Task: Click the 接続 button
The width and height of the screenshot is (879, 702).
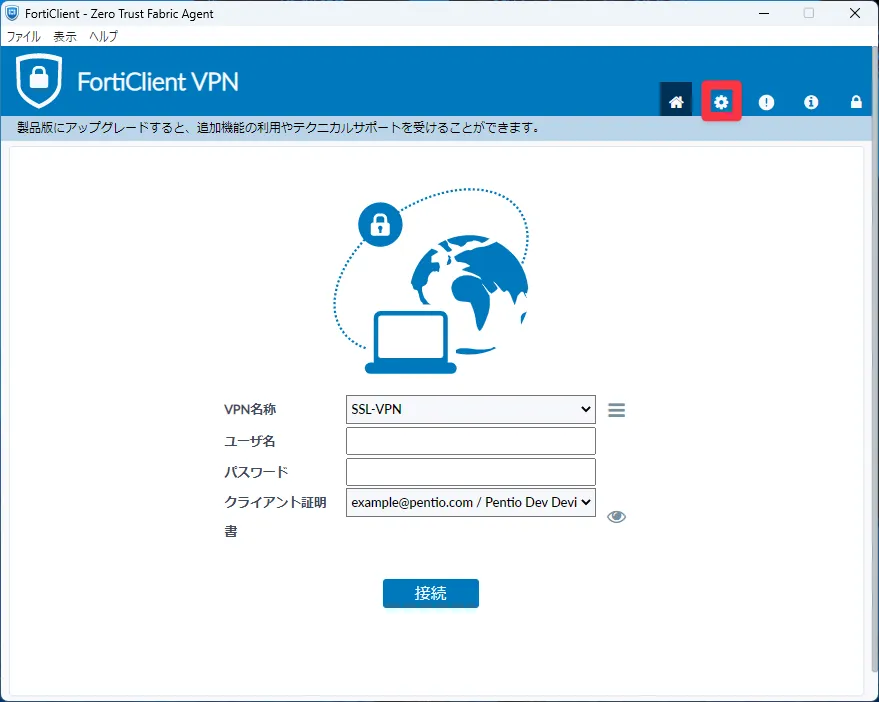Action: [430, 593]
